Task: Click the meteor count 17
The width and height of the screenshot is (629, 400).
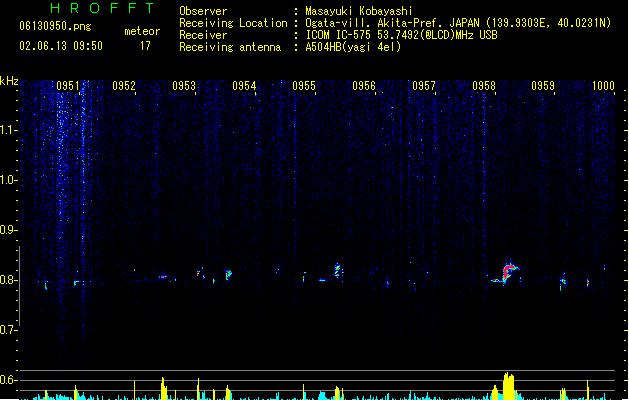Action: click(x=145, y=46)
